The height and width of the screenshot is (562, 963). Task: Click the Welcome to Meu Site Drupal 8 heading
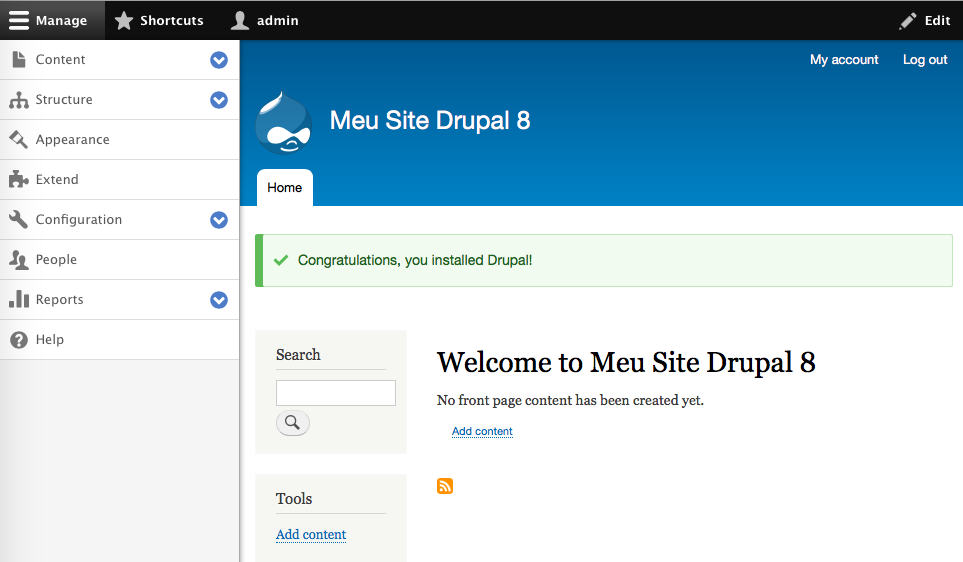[626, 362]
